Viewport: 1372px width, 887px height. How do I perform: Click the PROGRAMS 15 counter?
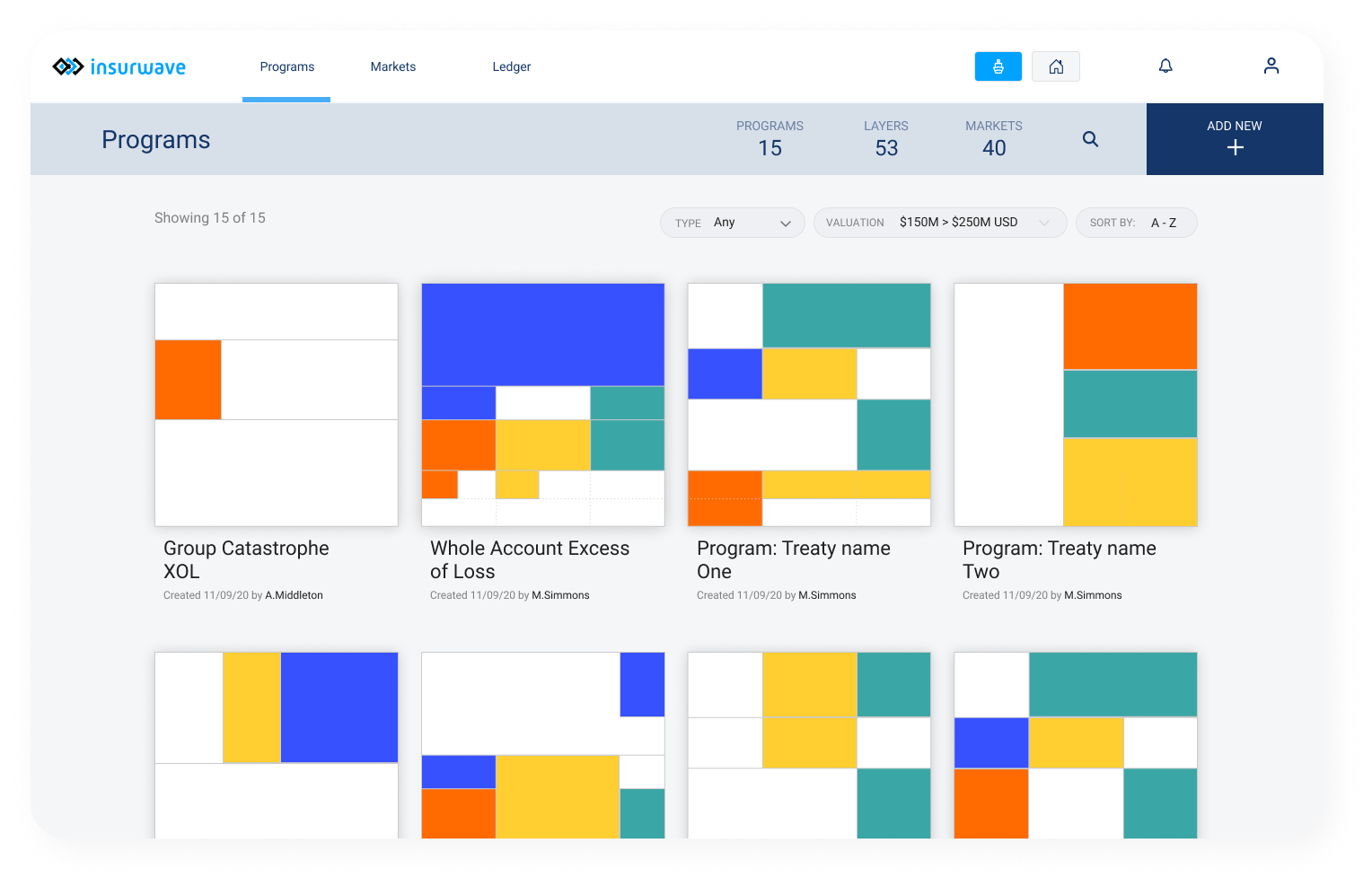coord(770,139)
